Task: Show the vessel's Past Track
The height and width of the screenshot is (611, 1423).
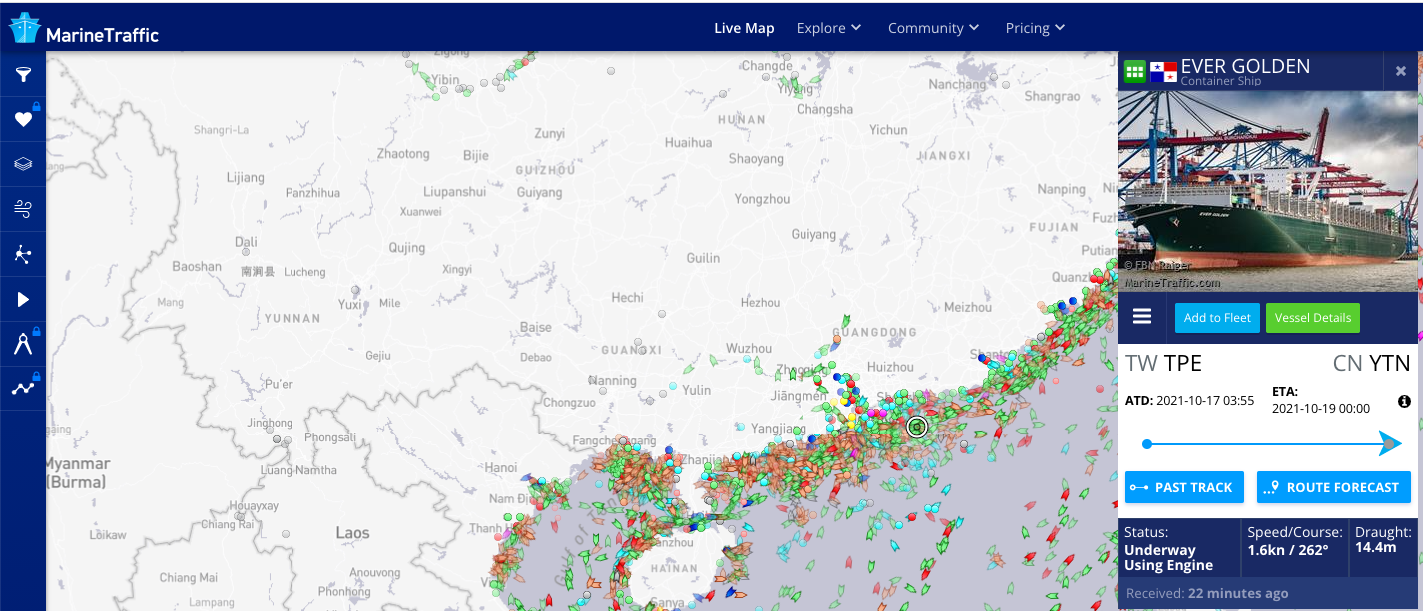Action: [x=1184, y=487]
